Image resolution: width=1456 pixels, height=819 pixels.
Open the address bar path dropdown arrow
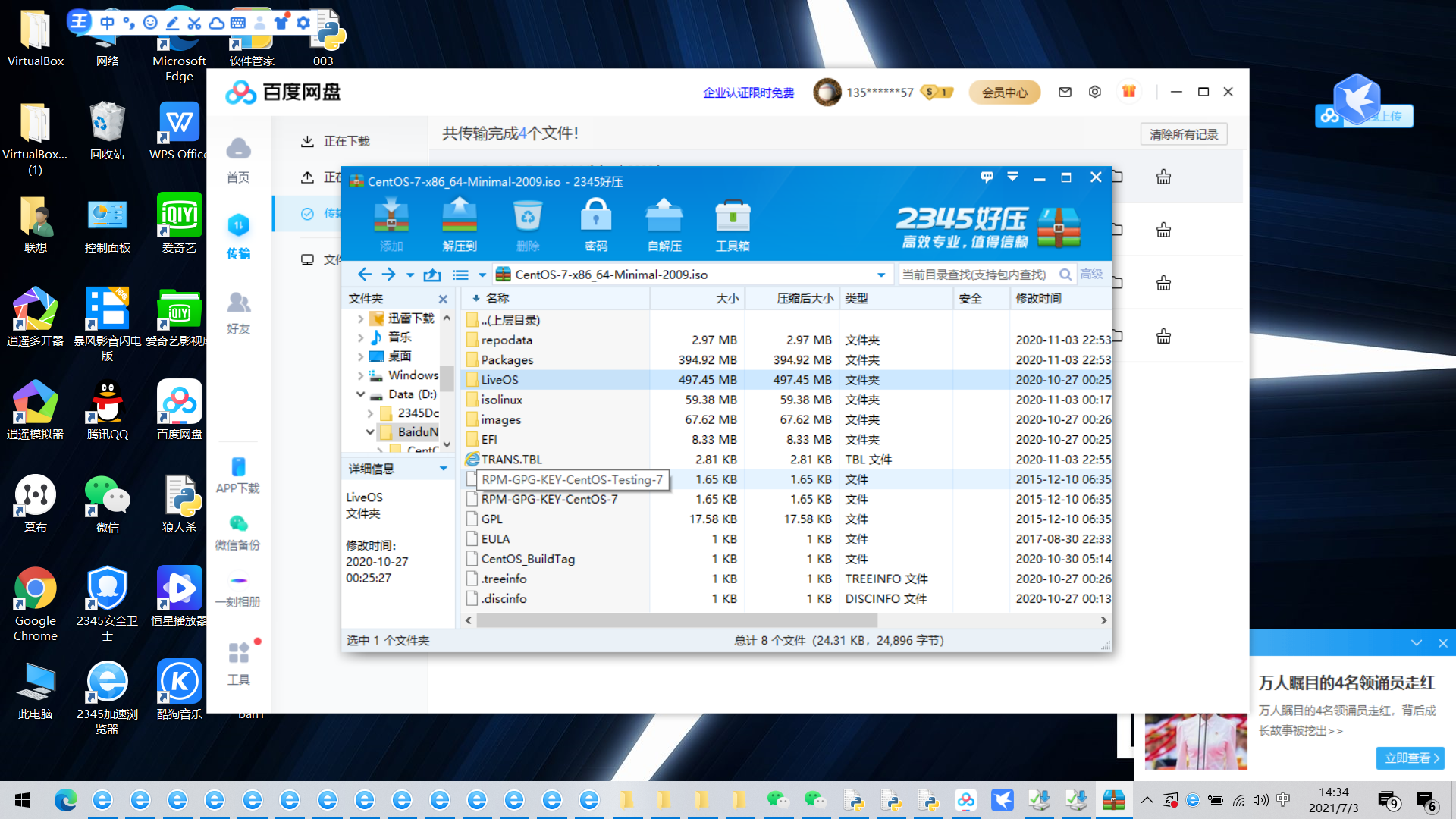(881, 275)
